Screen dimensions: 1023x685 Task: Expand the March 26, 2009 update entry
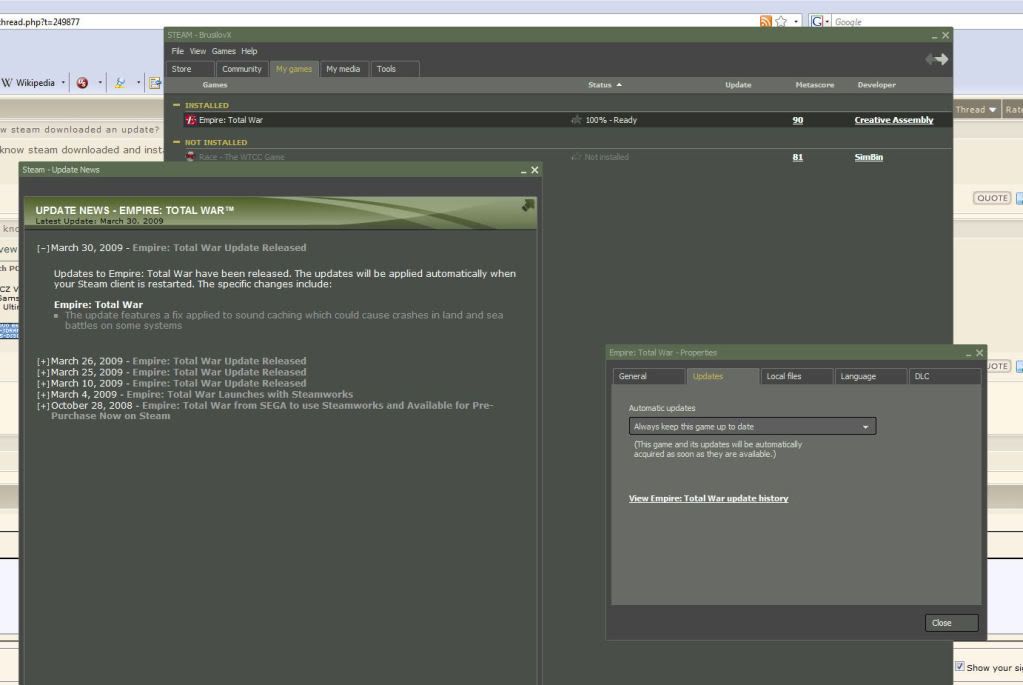(x=43, y=361)
